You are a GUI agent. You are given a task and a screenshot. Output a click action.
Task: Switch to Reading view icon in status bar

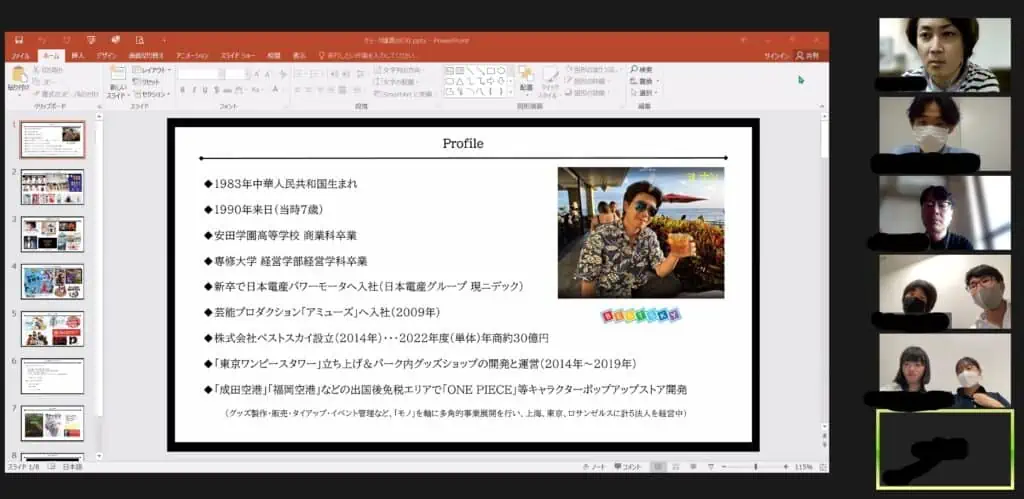pyautogui.click(x=693, y=467)
